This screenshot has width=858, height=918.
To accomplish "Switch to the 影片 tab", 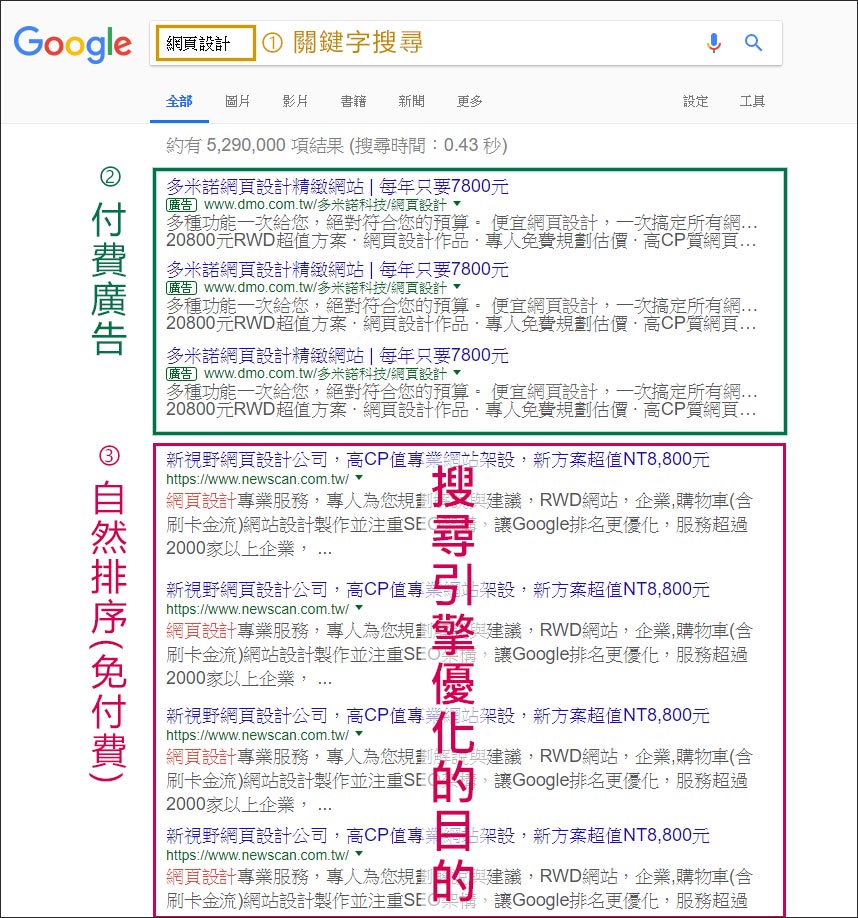I will (x=296, y=101).
